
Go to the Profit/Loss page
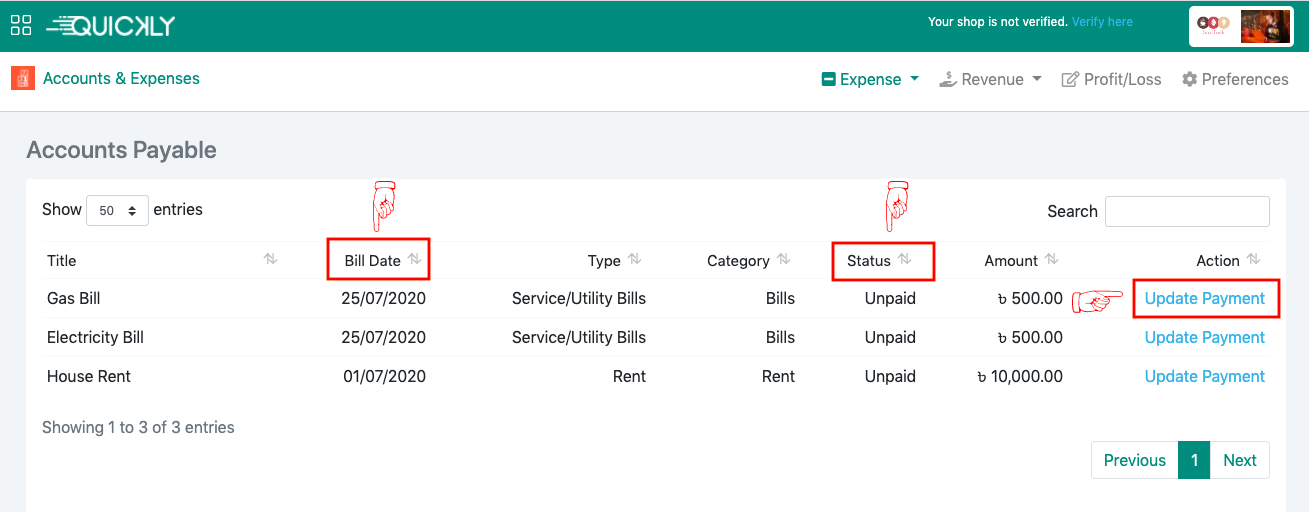tap(1111, 79)
